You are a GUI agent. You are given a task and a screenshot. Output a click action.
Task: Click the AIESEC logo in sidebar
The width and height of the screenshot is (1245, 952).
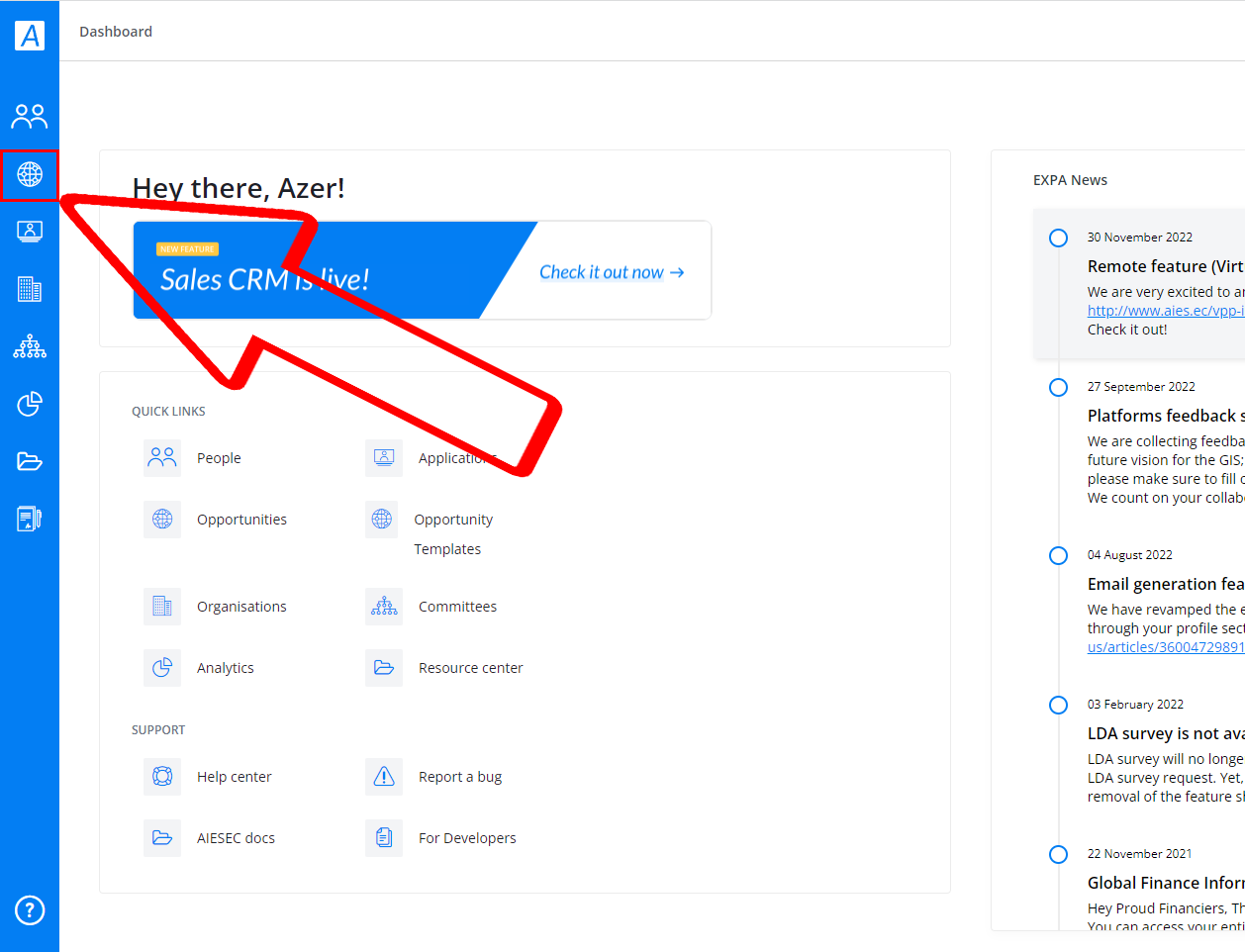click(30, 35)
